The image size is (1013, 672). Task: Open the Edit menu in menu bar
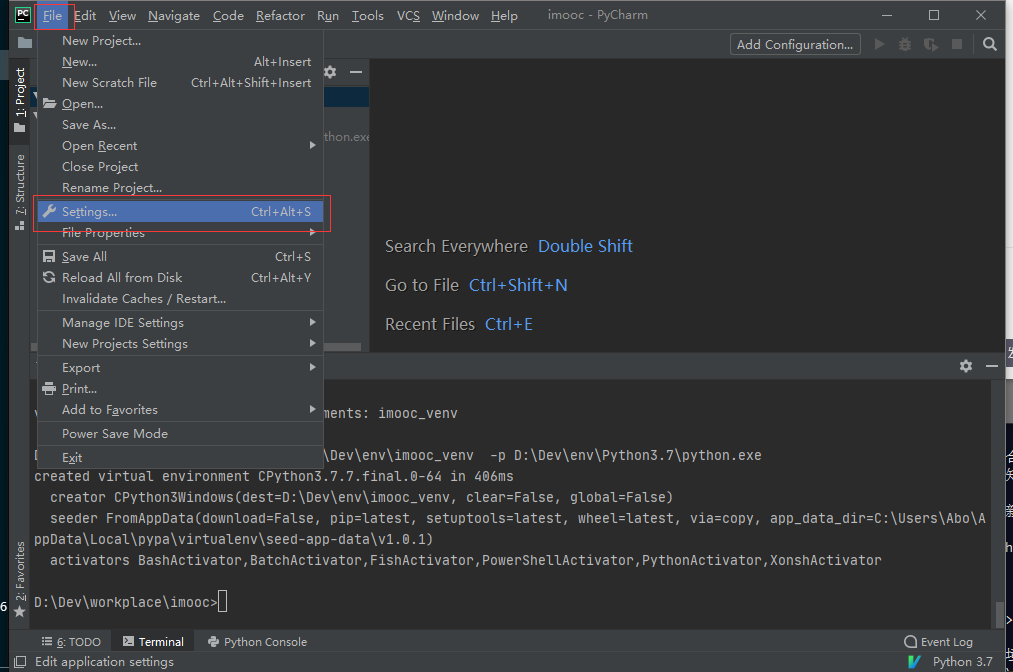point(85,15)
